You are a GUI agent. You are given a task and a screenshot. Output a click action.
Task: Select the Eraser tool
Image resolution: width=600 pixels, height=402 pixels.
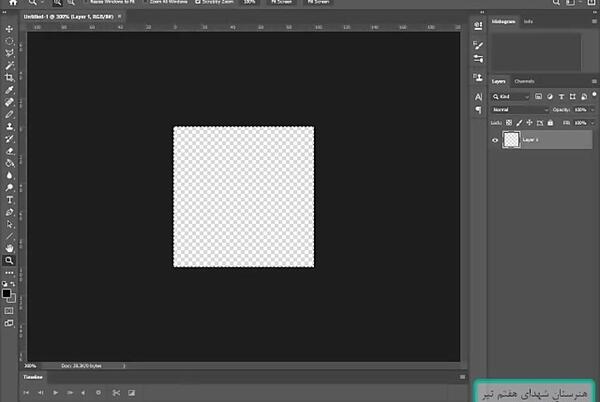(9, 151)
